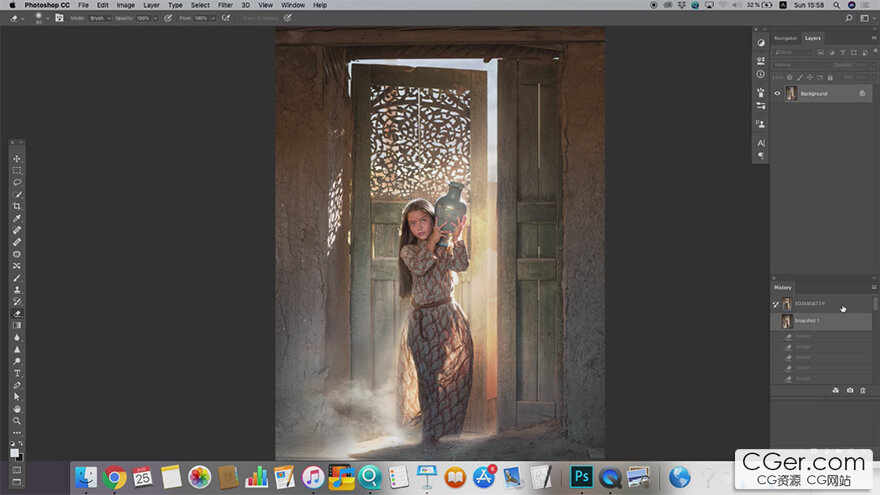Open the Paragraph panel icon
Image resolution: width=880 pixels, height=495 pixels.
click(760, 155)
